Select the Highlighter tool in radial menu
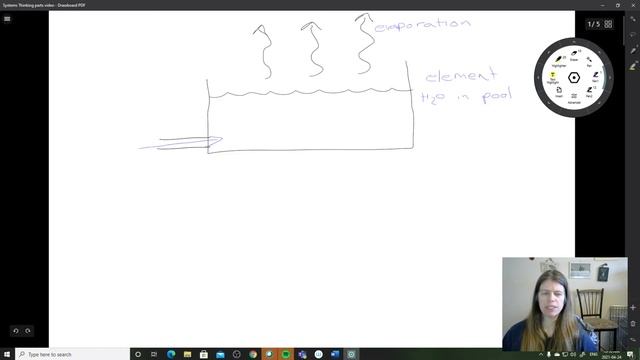 coord(559,61)
